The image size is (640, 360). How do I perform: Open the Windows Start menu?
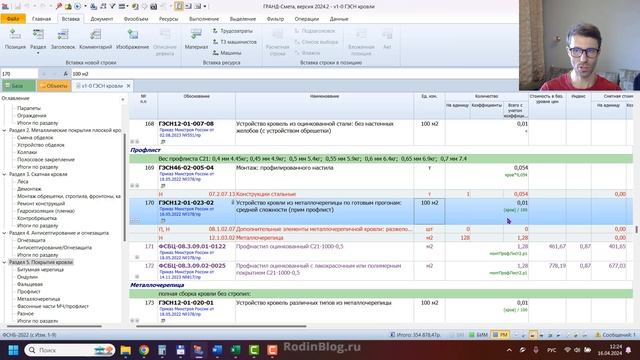click(13, 350)
